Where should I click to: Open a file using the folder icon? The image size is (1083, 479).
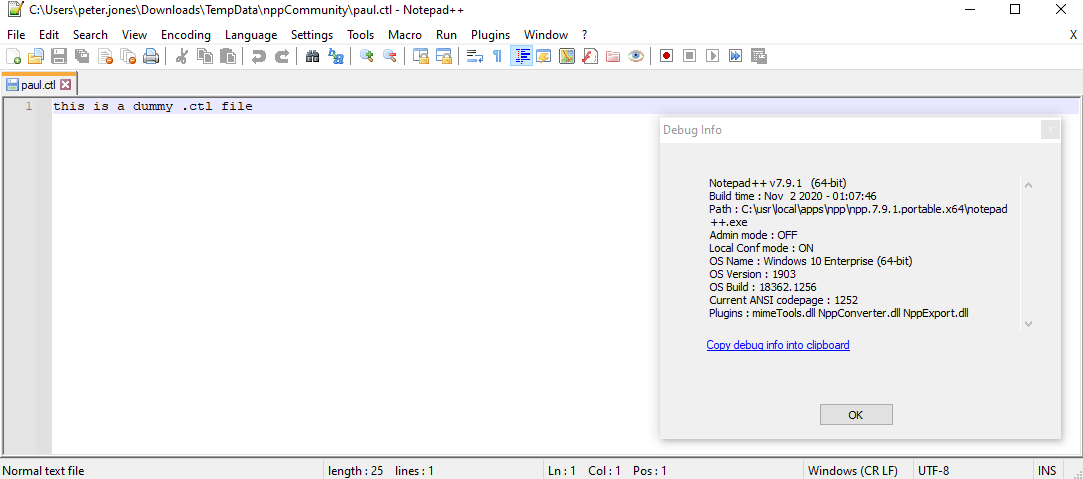pyautogui.click(x=36, y=57)
